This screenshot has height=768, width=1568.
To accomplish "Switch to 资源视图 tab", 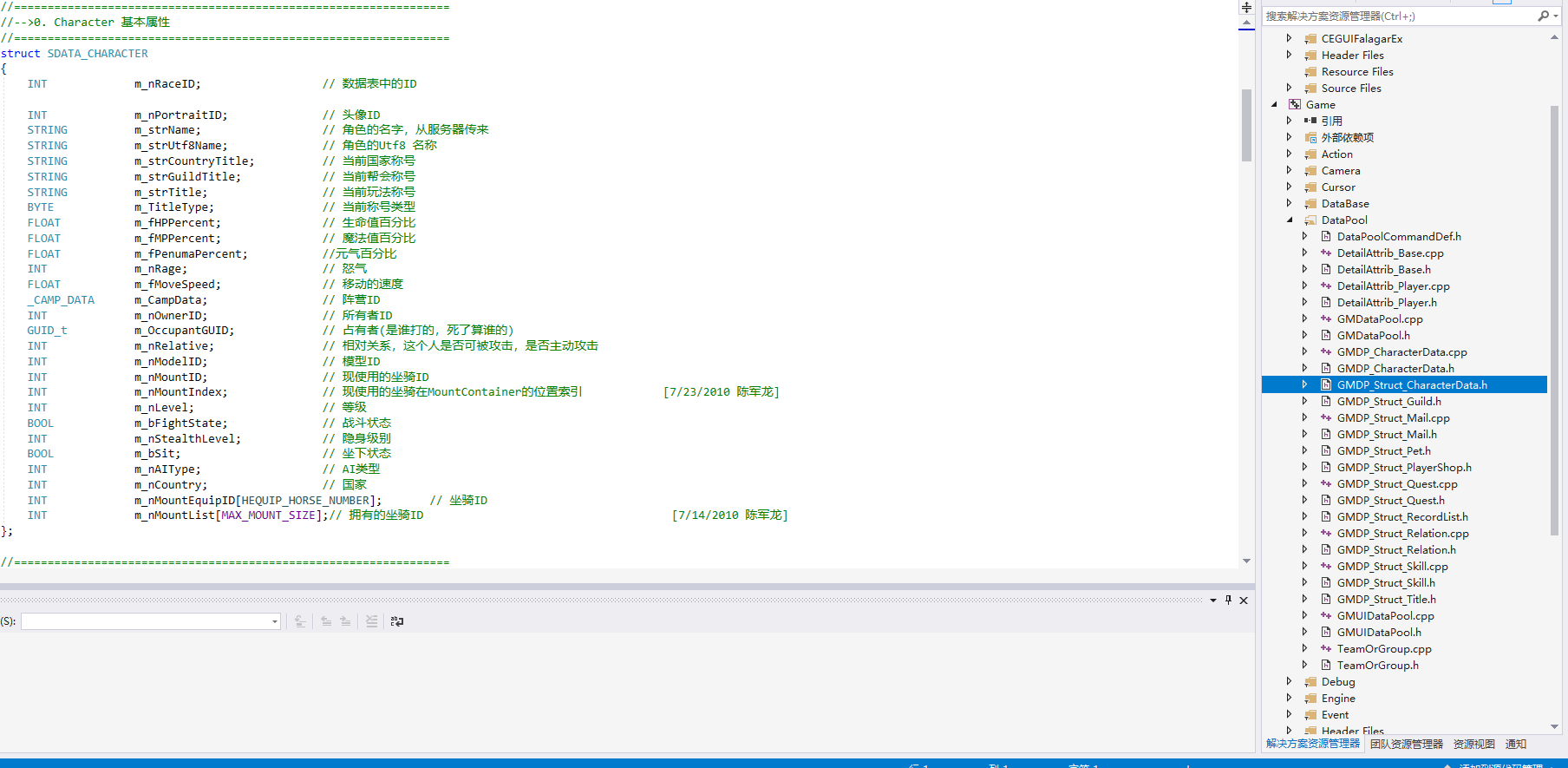I will [1473, 744].
